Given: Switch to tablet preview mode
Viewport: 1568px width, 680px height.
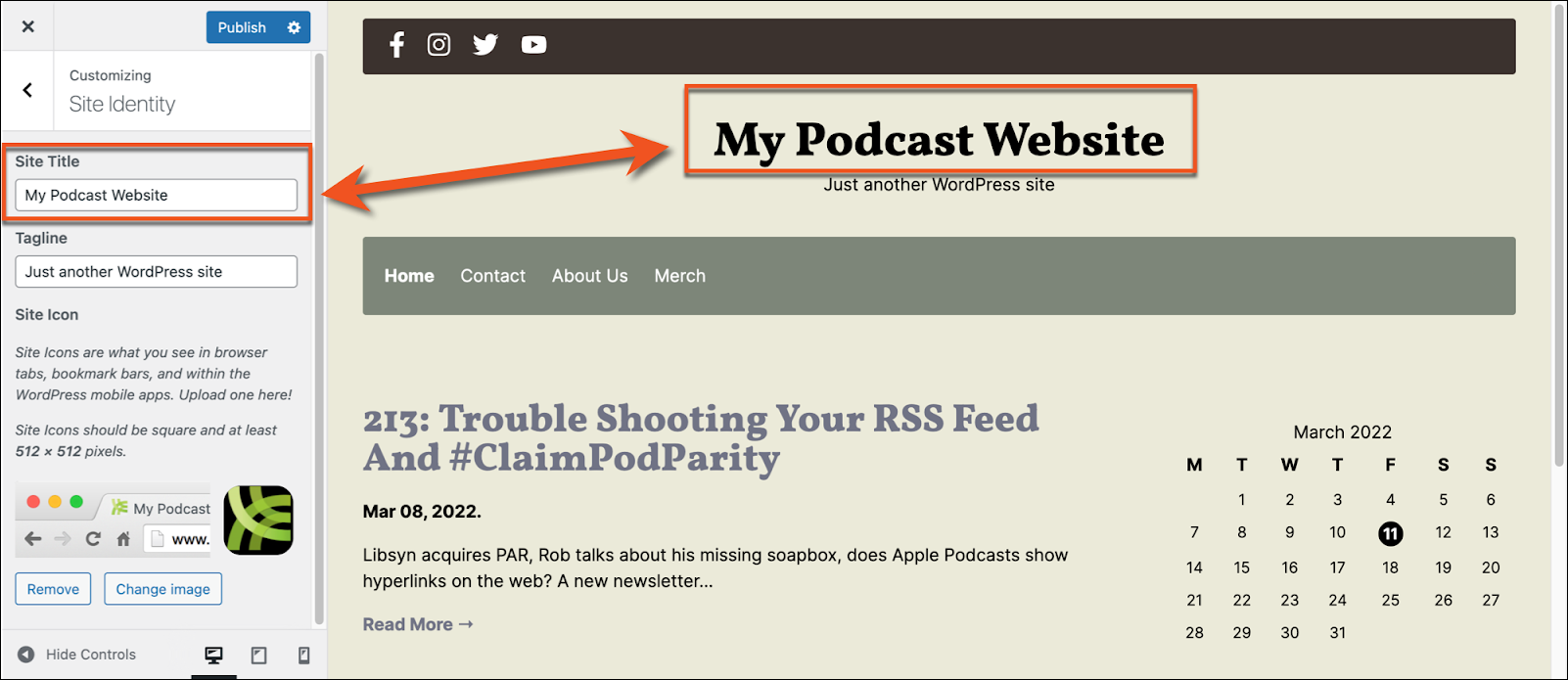Looking at the screenshot, I should [259, 656].
